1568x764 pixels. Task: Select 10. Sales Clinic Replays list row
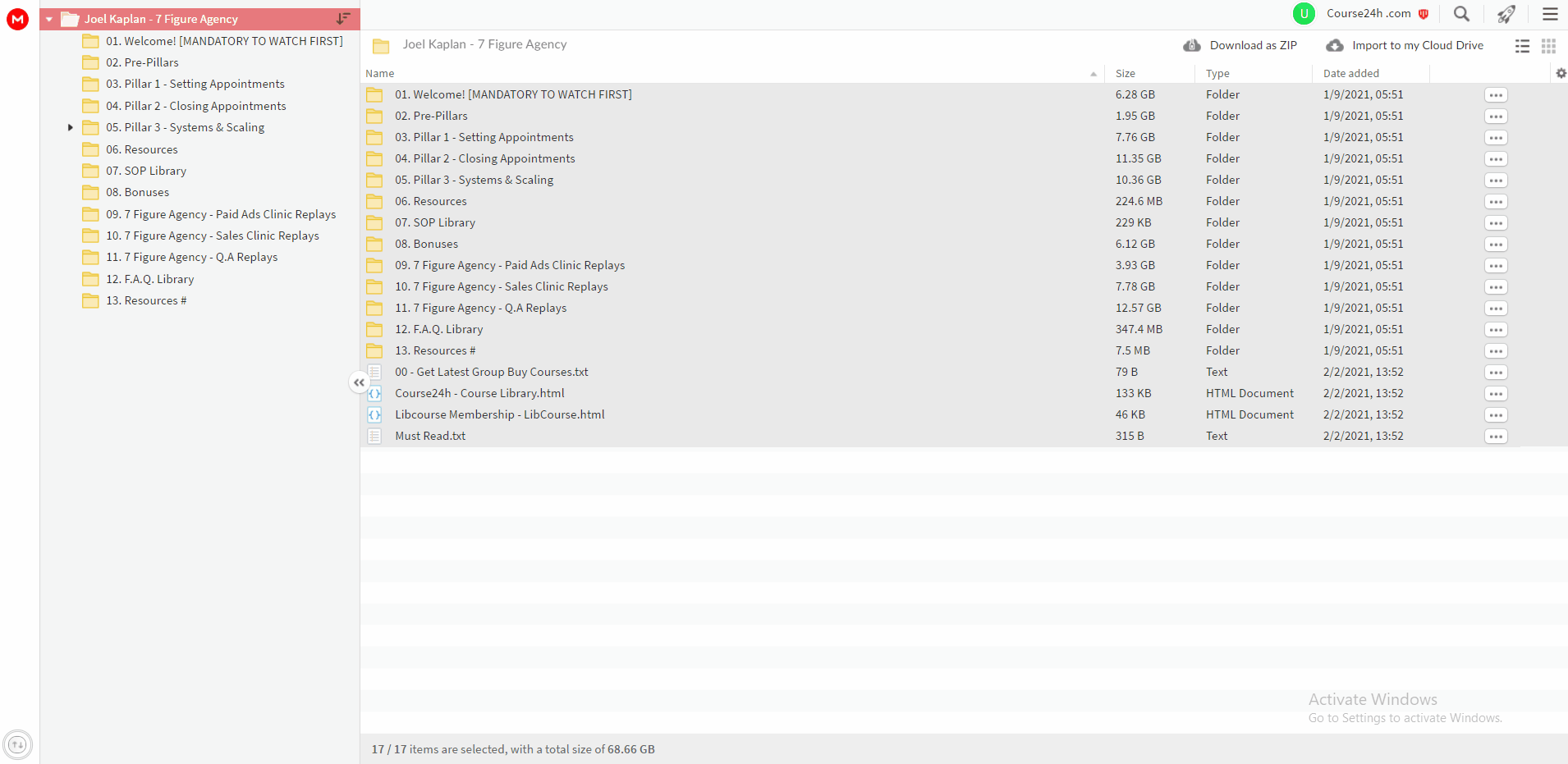(x=964, y=286)
